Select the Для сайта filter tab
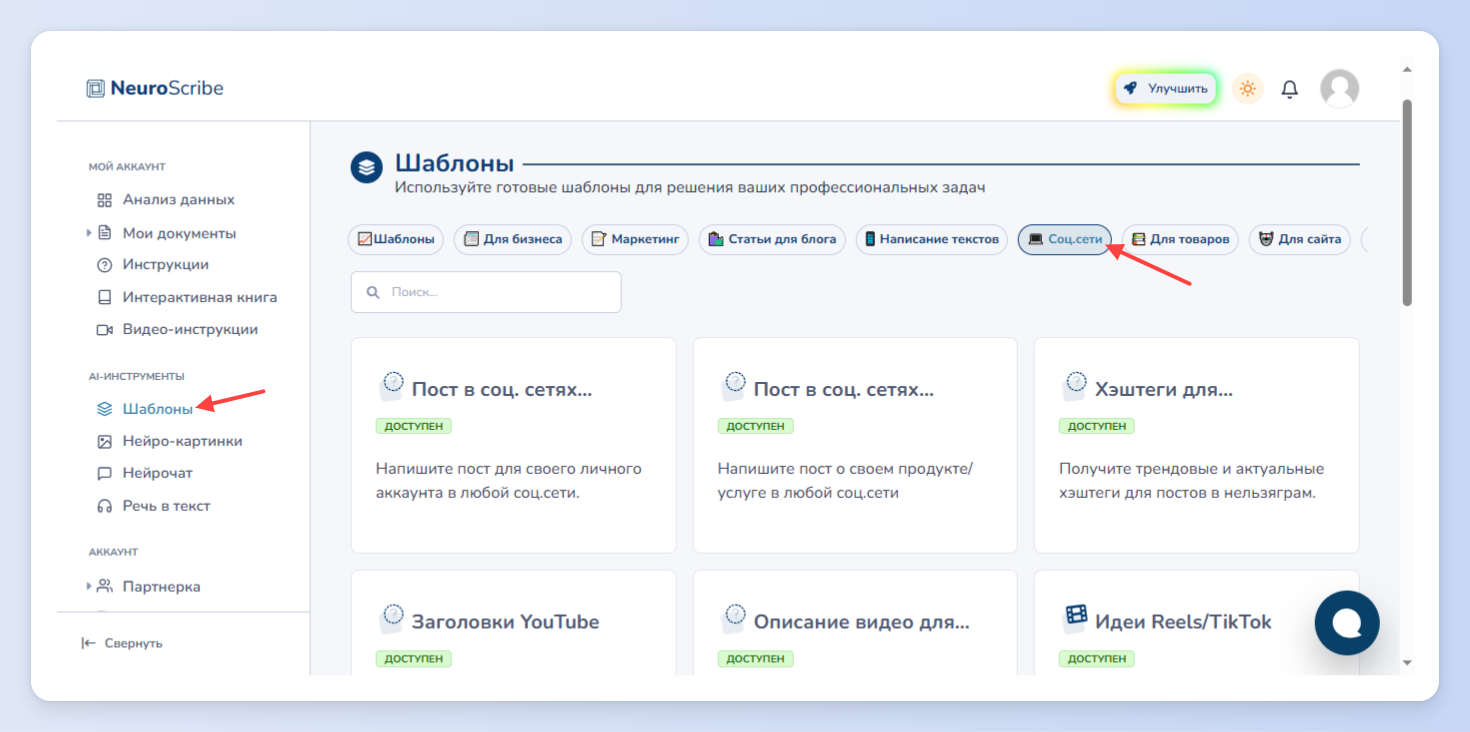The image size is (1470, 732). [1300, 240]
